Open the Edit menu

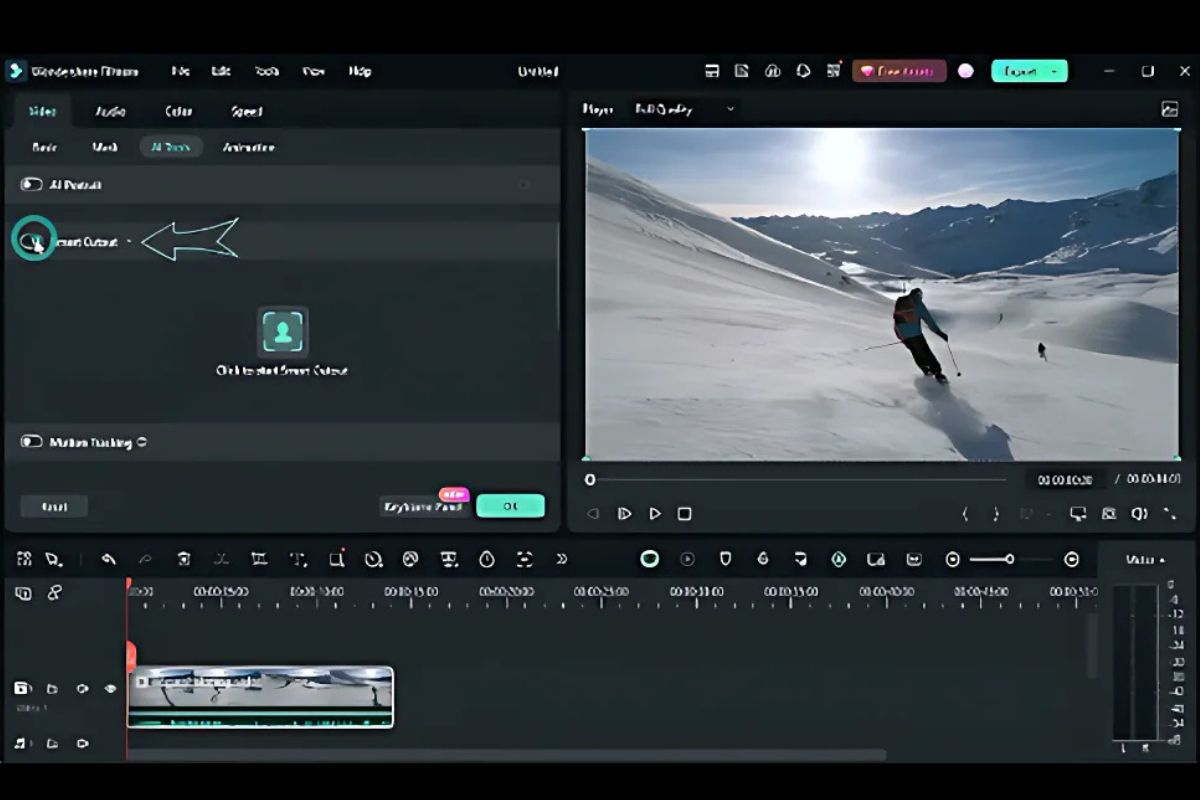[x=221, y=71]
